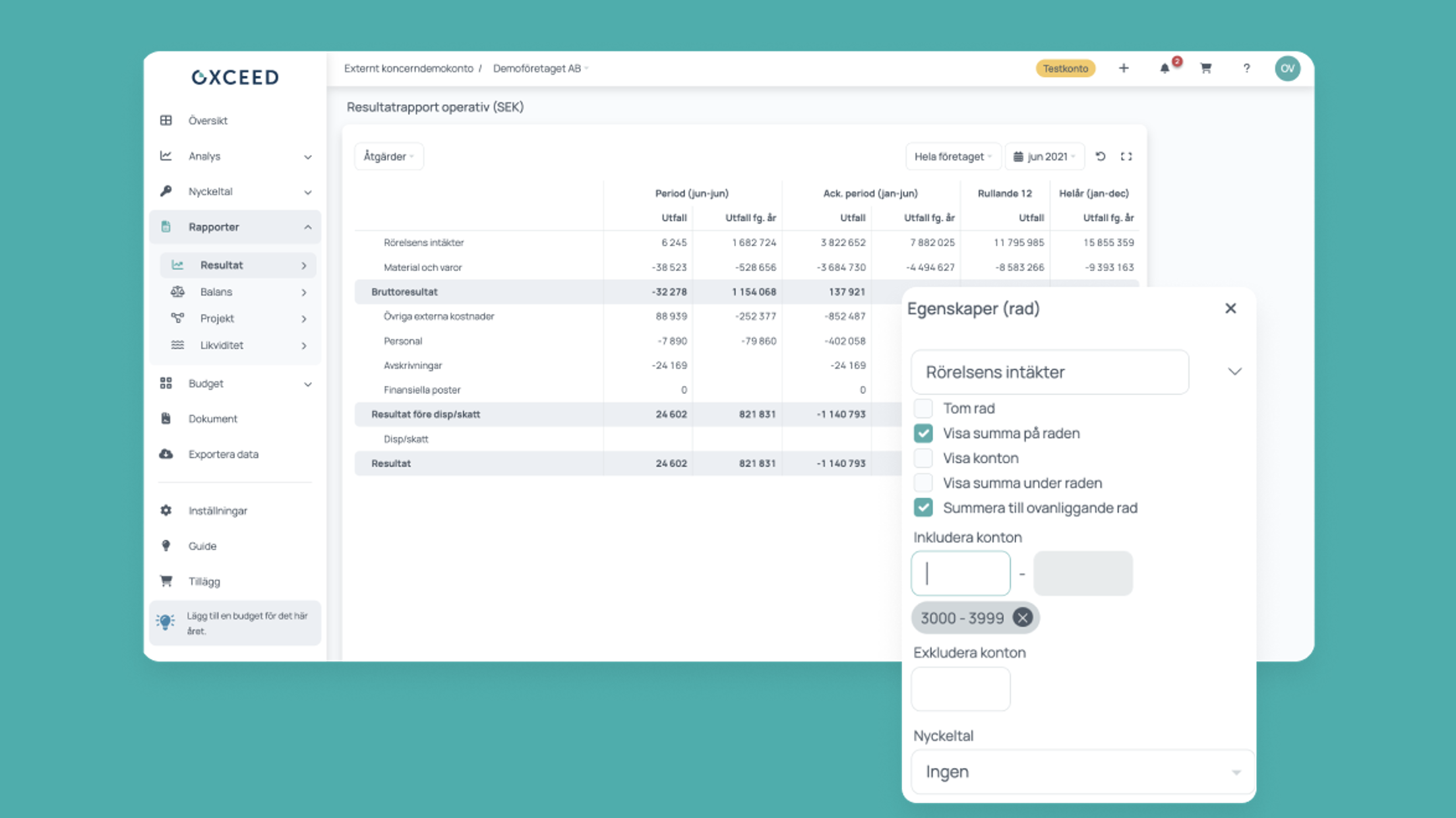Expand chevron beside Rörelsens intäkter field
Viewport: 1456px width, 818px height.
(x=1234, y=371)
